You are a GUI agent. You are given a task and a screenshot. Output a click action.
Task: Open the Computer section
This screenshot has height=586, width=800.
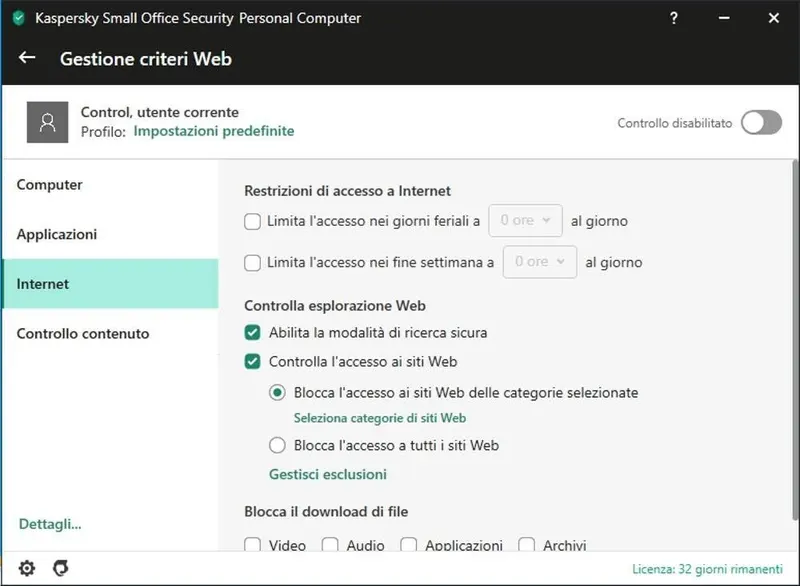pos(110,185)
